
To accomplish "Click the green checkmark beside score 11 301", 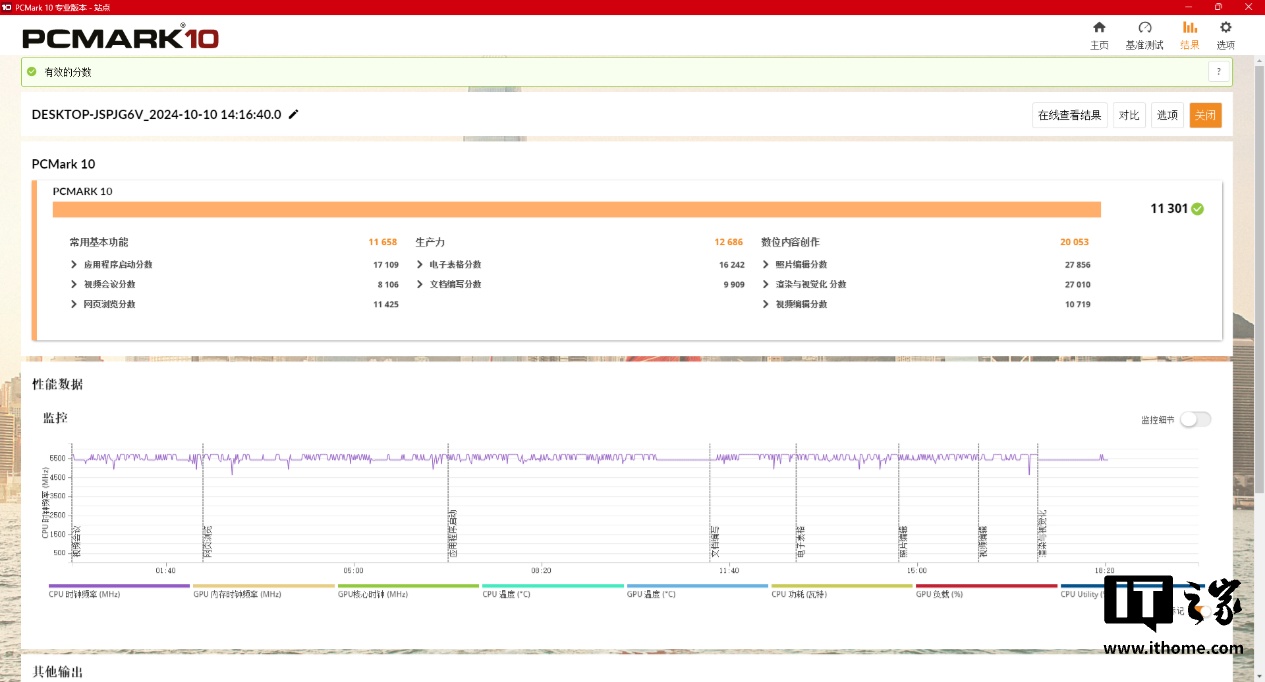I will 1198,209.
